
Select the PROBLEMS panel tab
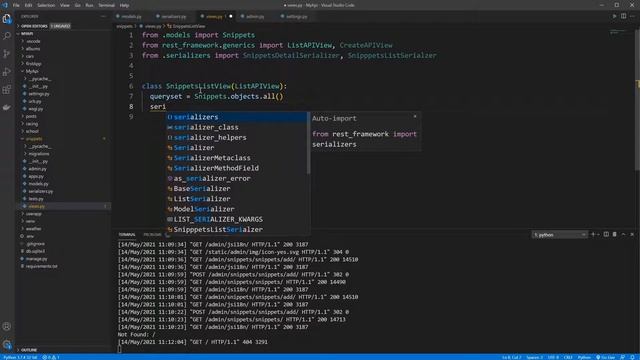pos(152,235)
